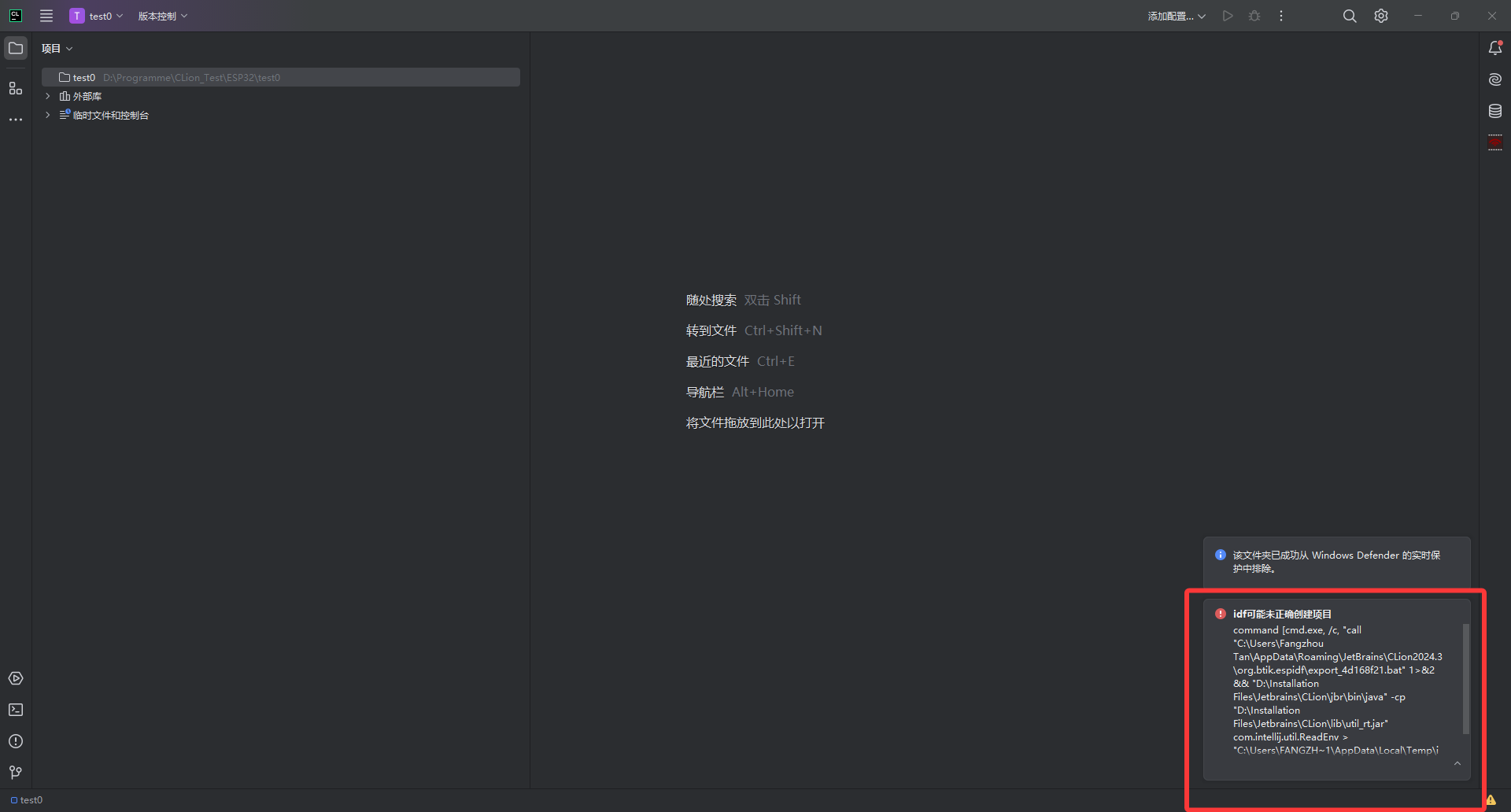Open the Database tool window icon
Screen dimensions: 1511x812
coord(1495,111)
